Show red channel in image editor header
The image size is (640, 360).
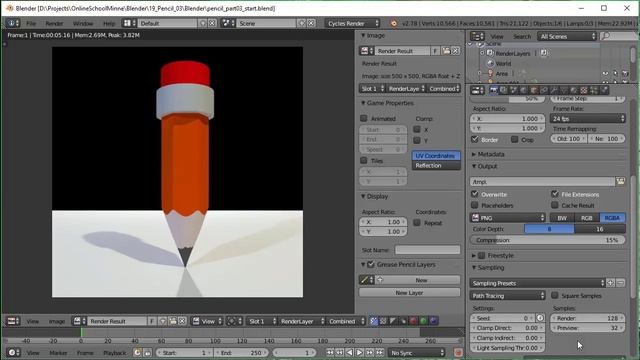[413, 321]
